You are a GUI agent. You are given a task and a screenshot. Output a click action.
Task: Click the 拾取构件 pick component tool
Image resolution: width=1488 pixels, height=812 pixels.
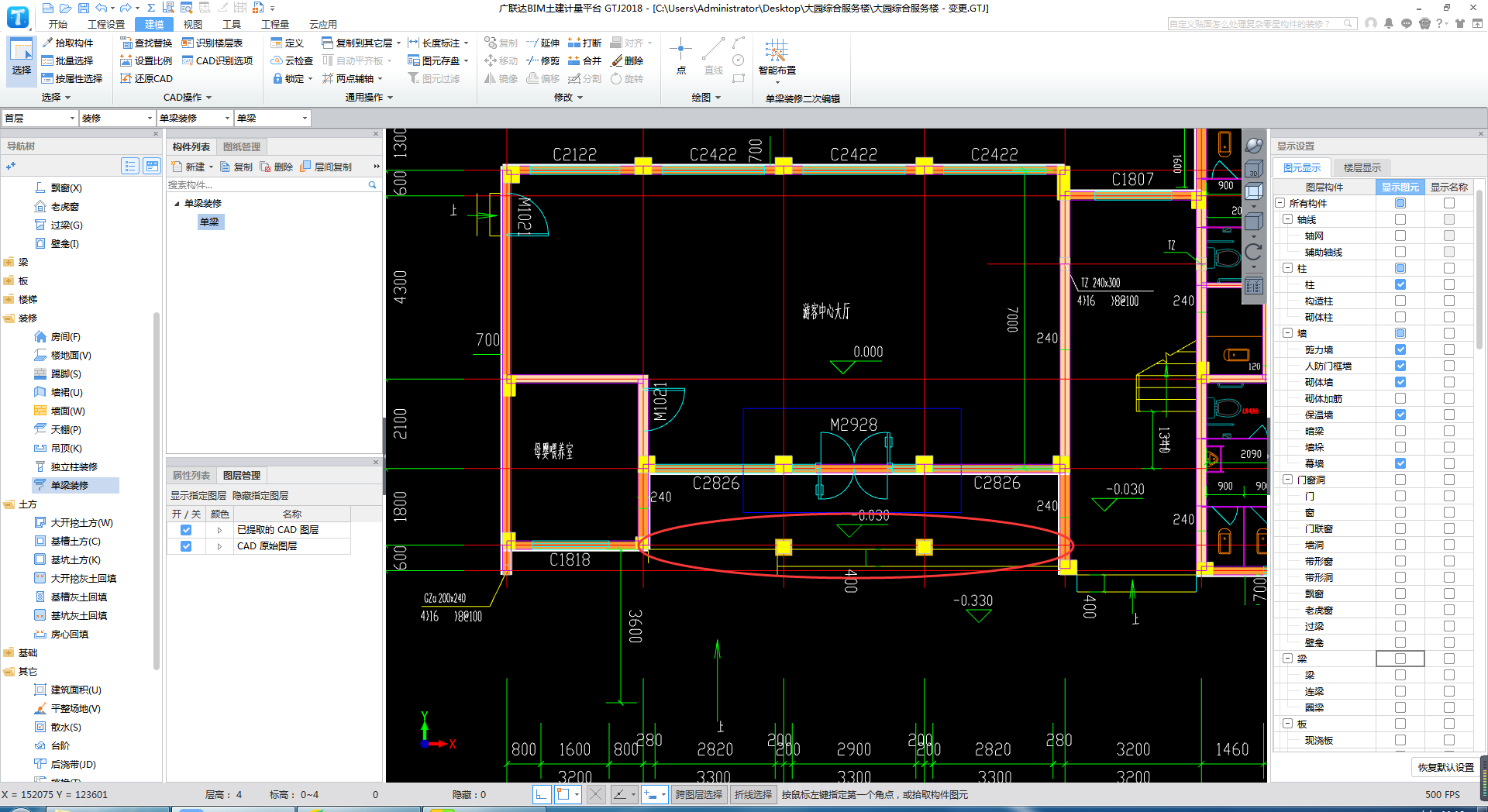tap(67, 43)
